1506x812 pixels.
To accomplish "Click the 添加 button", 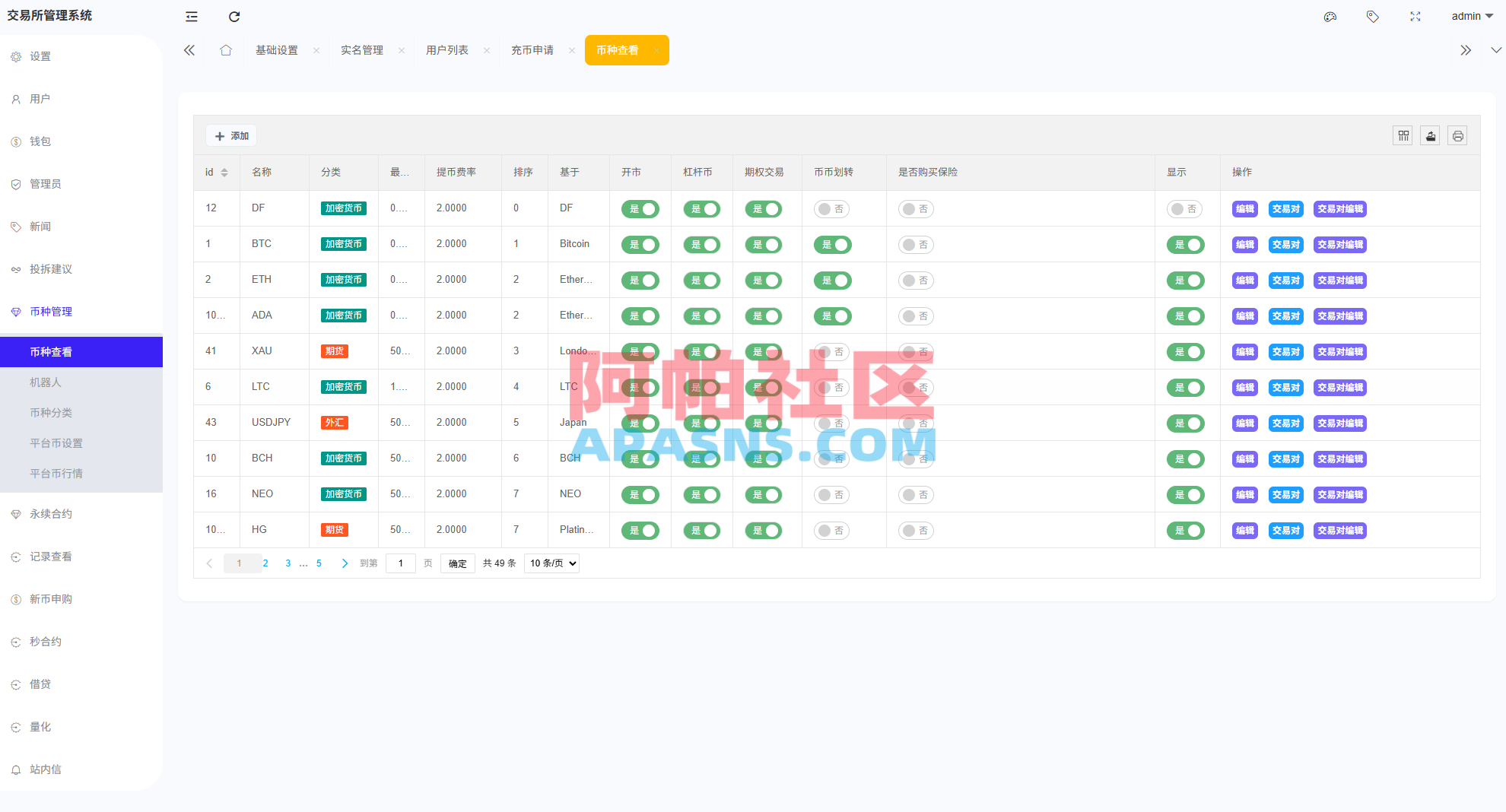I will 232,136.
